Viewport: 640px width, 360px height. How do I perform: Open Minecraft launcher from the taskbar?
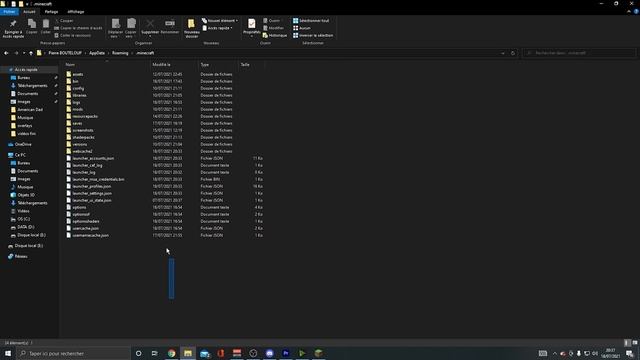click(318, 353)
